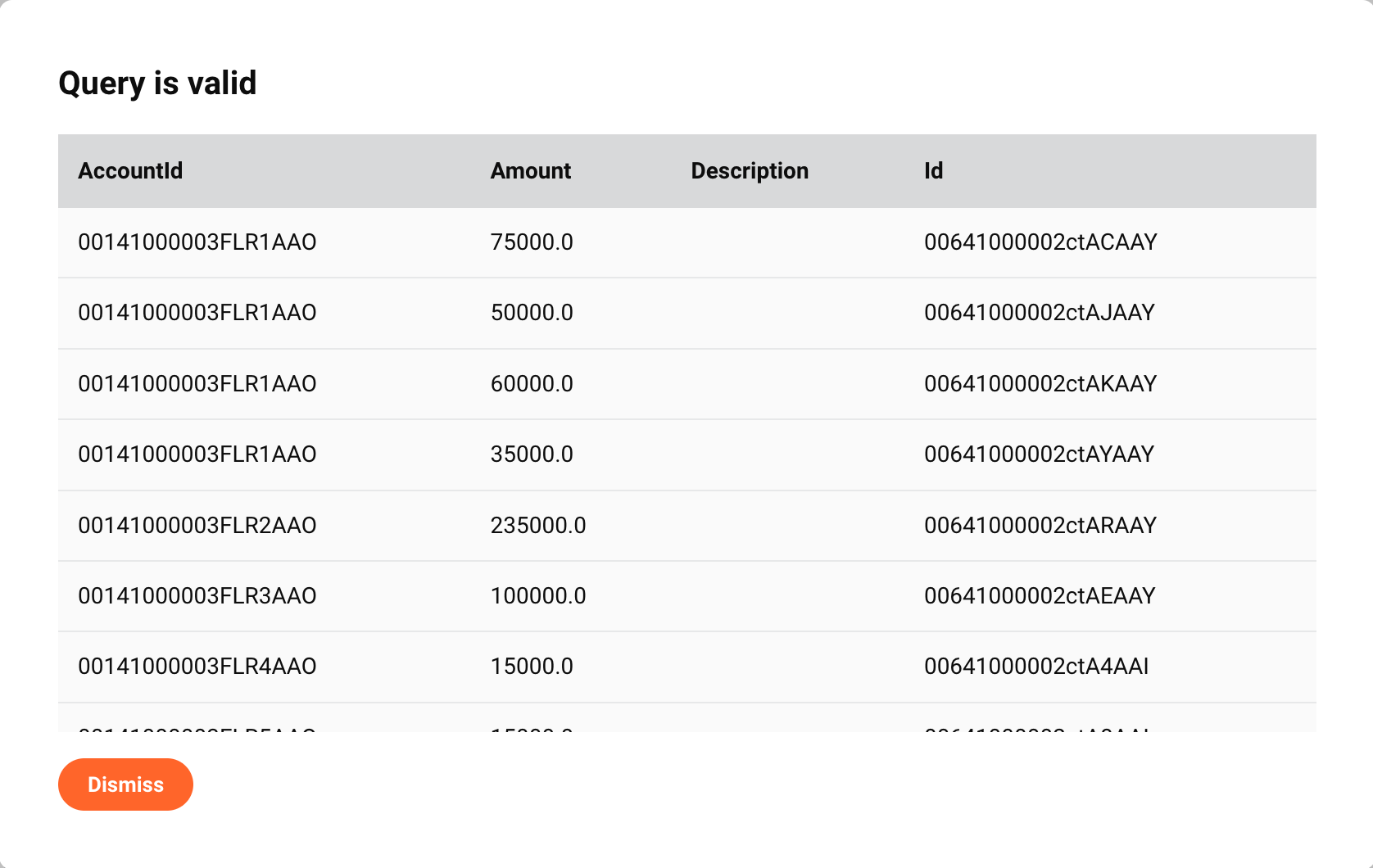Click the AccountId column header
The image size is (1373, 868).
click(x=130, y=170)
